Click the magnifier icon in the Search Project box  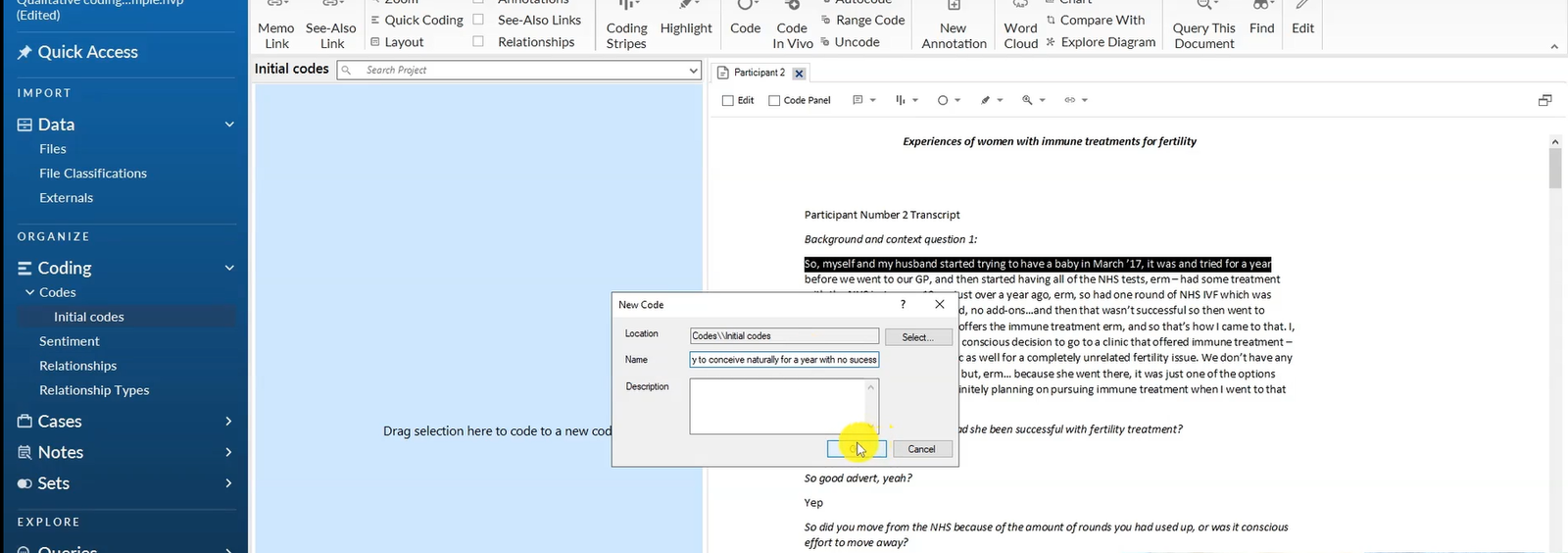tap(346, 71)
